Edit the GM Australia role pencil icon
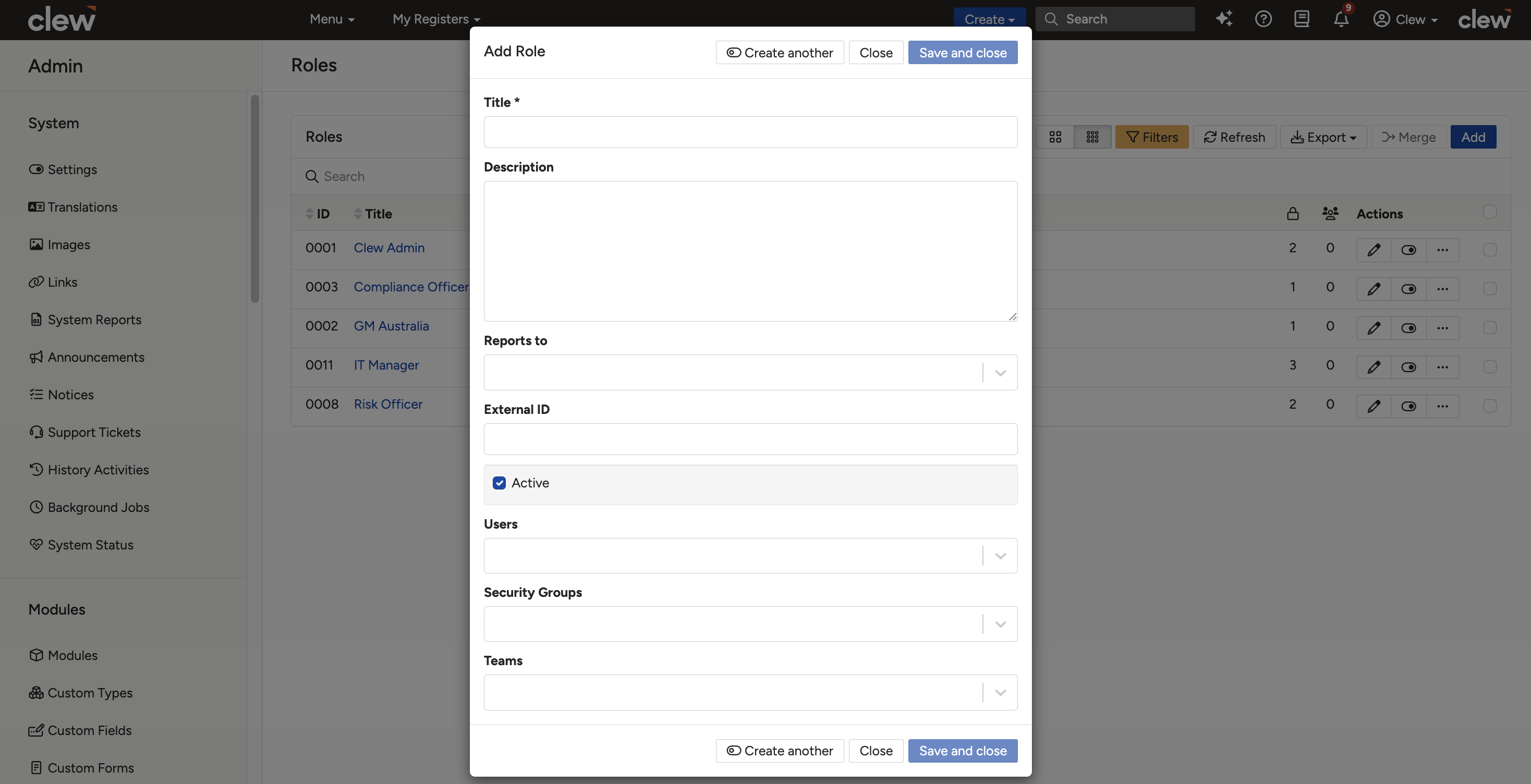1531x784 pixels. pos(1374,328)
